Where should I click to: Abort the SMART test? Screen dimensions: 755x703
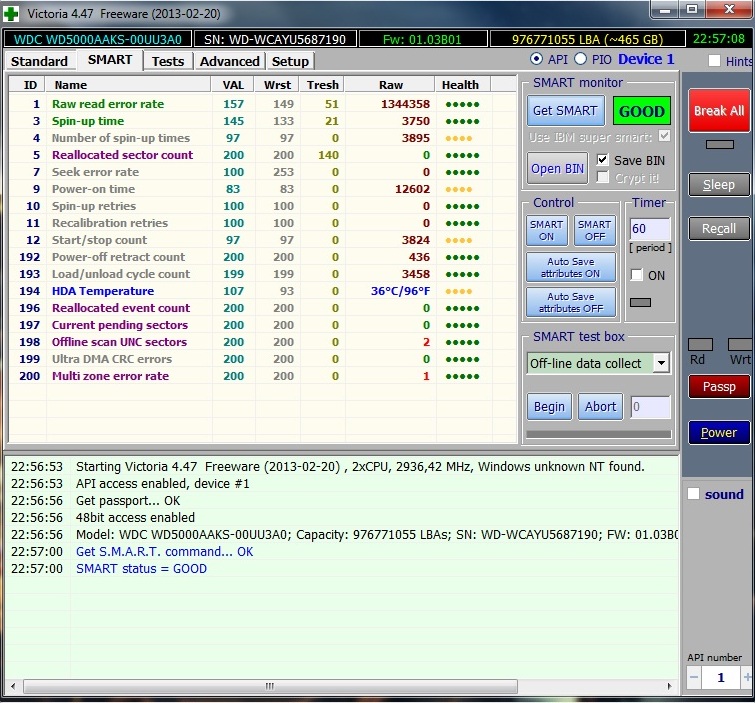point(600,407)
